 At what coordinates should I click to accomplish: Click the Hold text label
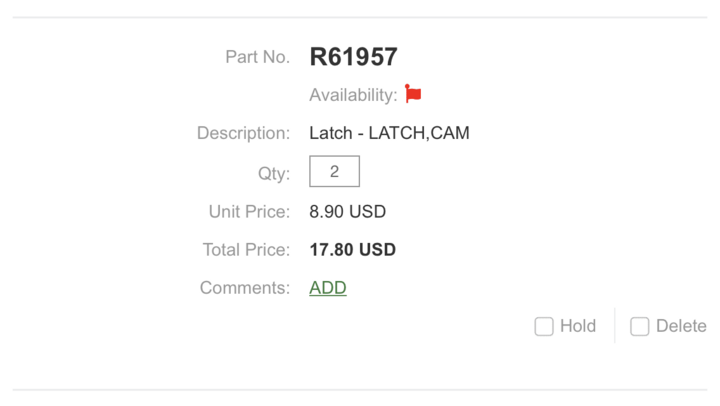(578, 326)
